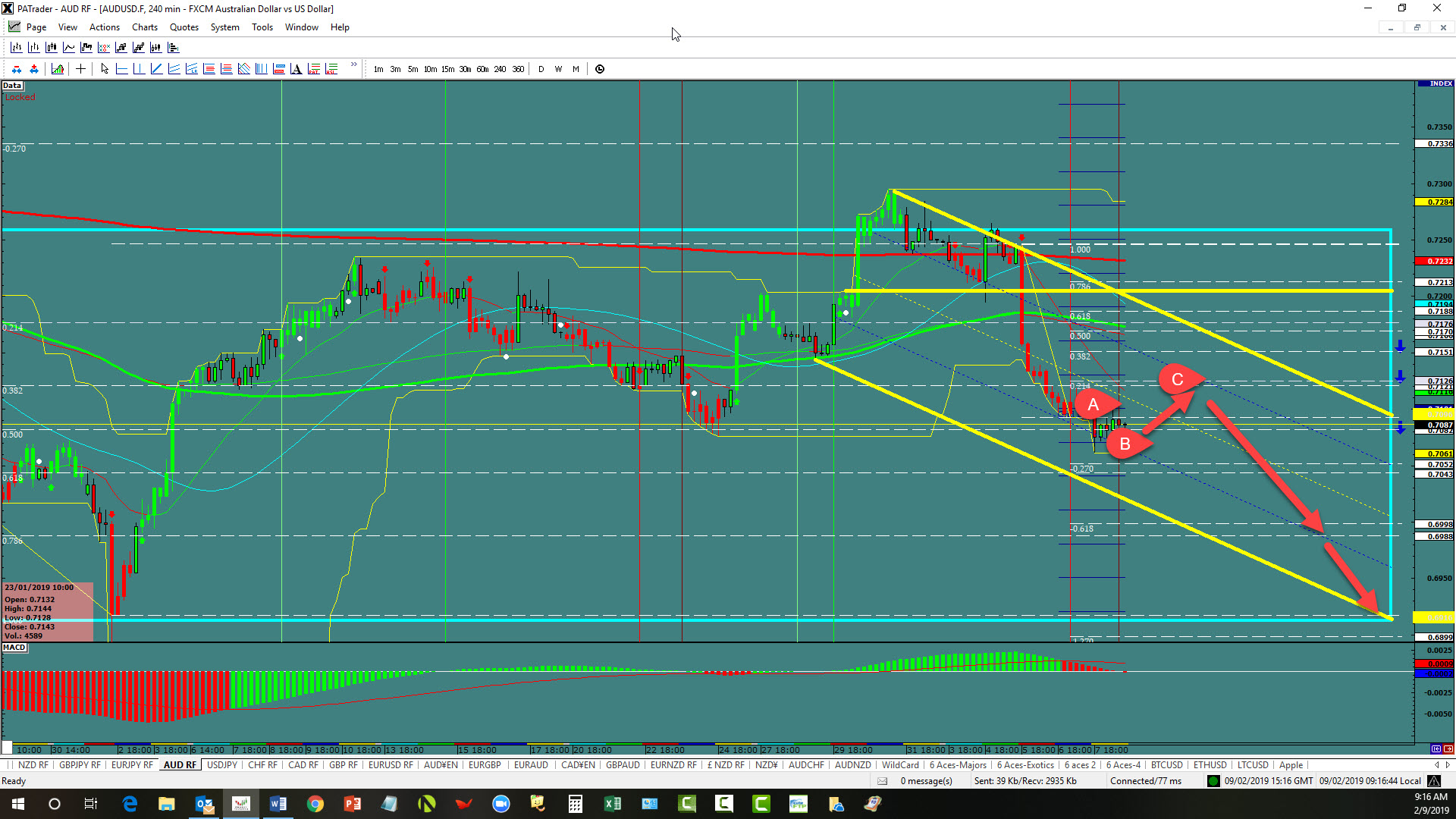1456x819 pixels.
Task: Open Excel from the Windows taskbar
Action: point(612,804)
